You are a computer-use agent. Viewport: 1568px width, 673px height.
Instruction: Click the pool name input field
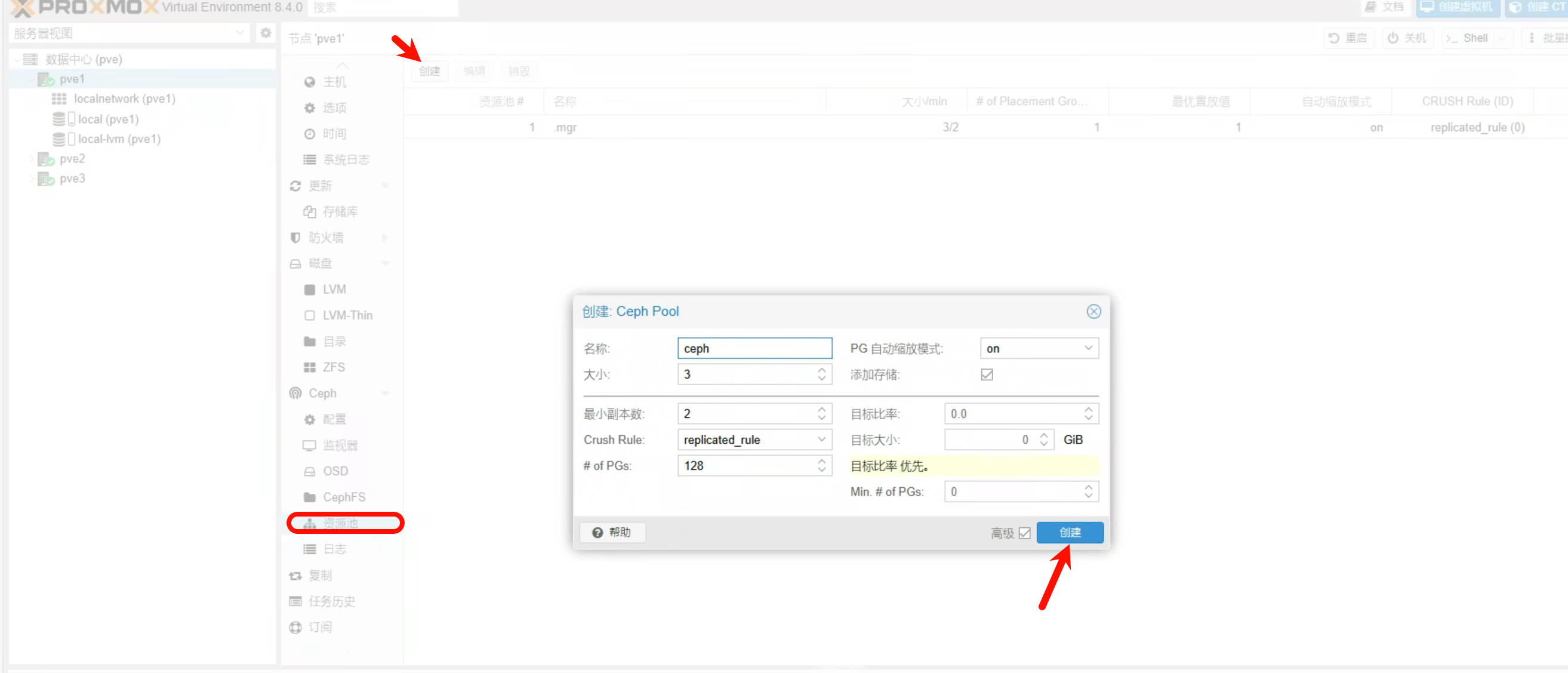pyautogui.click(x=754, y=348)
